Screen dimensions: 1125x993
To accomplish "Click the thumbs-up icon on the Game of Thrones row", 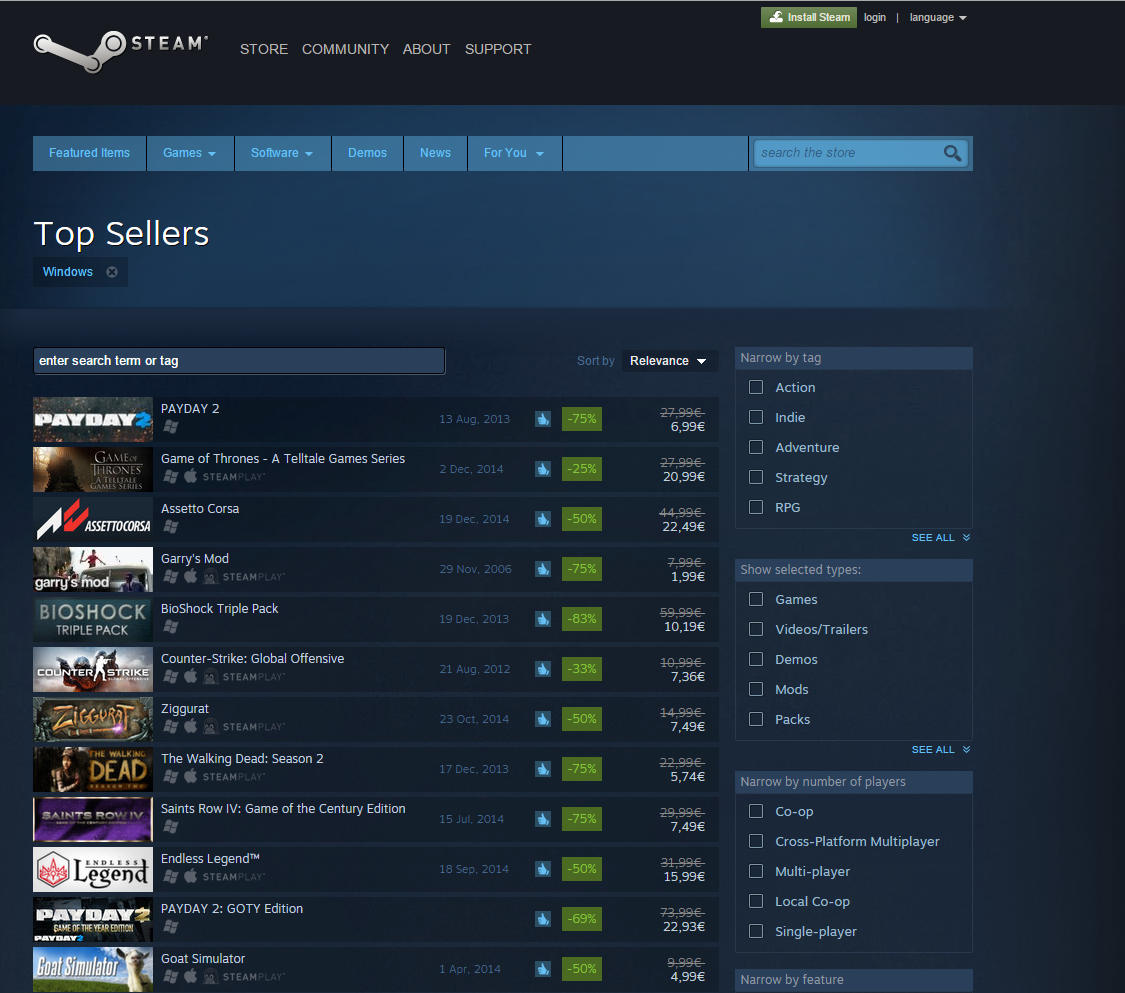I will [543, 469].
